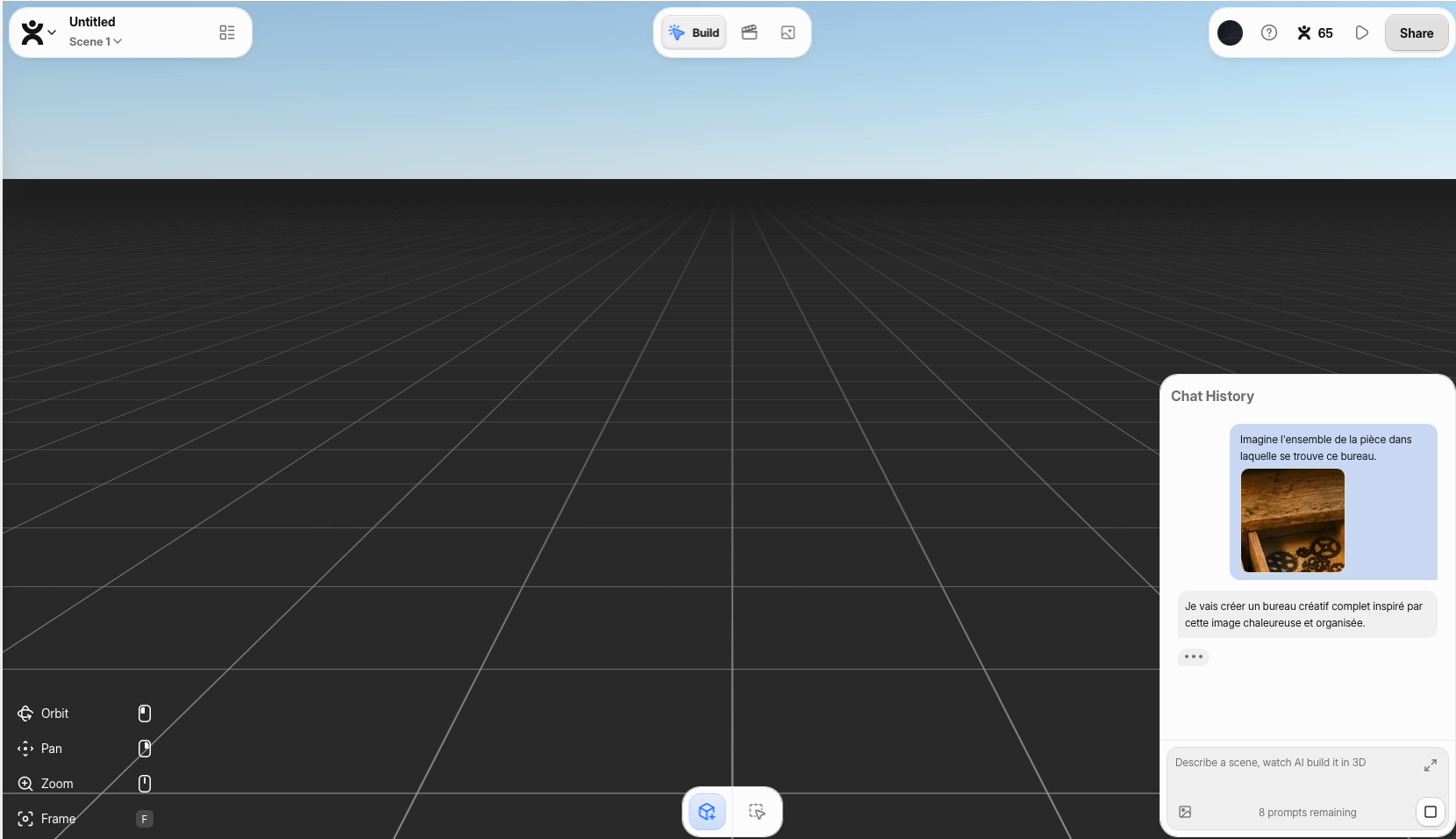This screenshot has width=1456, height=839.
Task: Attach an image to the prompt
Action: point(1185,812)
